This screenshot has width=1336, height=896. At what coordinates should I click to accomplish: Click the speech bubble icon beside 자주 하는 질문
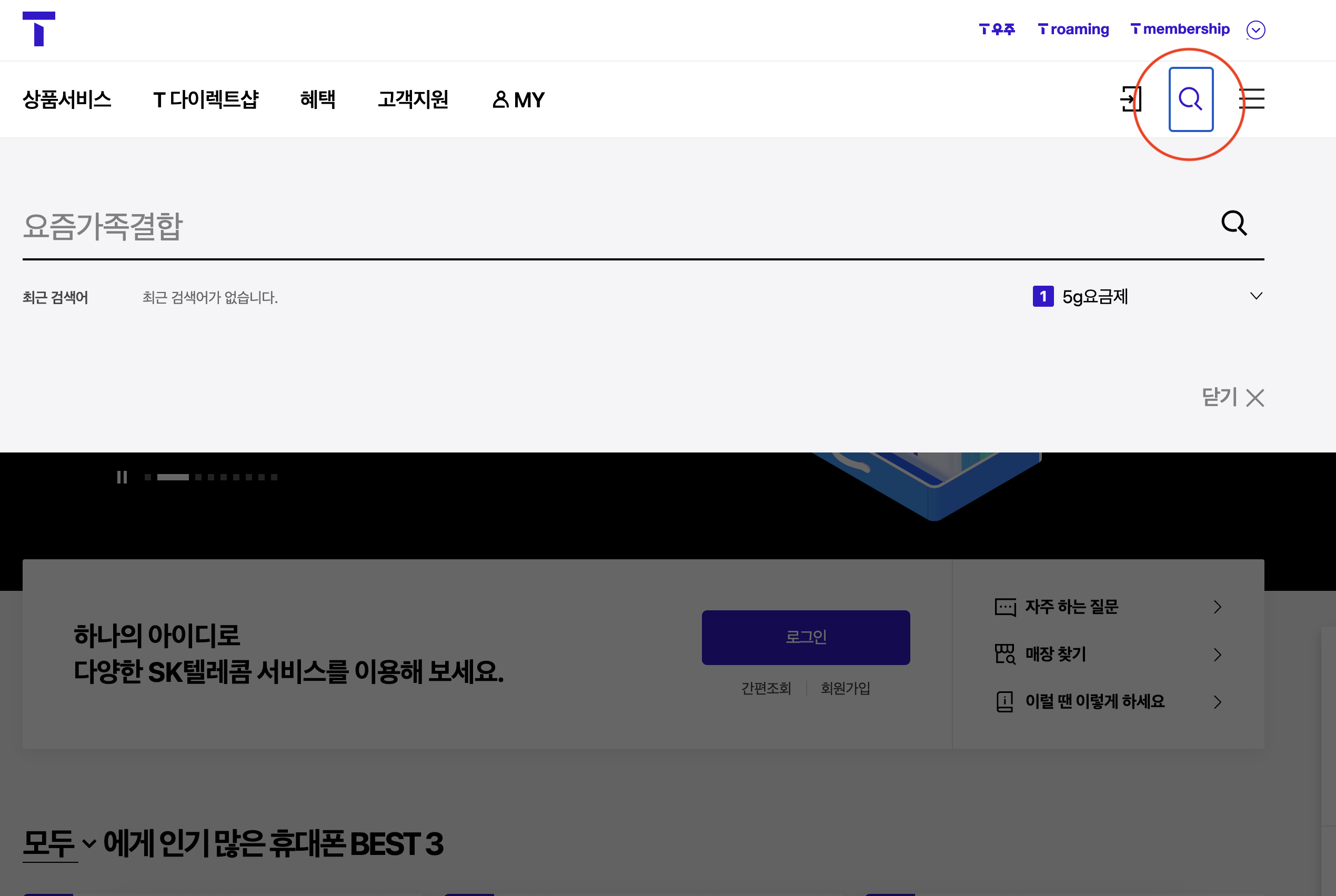[x=1004, y=607]
